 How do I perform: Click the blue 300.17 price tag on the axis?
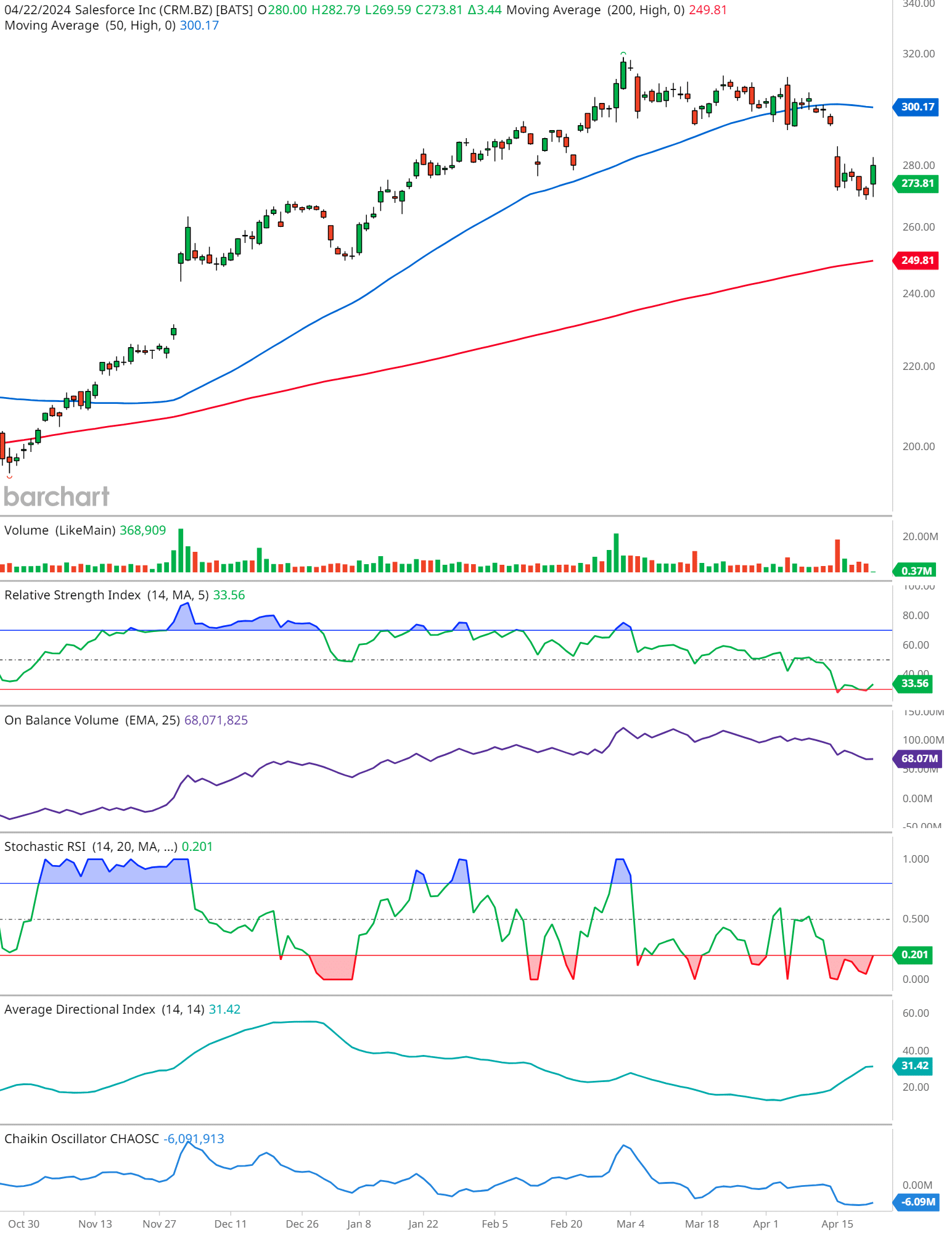point(917,107)
